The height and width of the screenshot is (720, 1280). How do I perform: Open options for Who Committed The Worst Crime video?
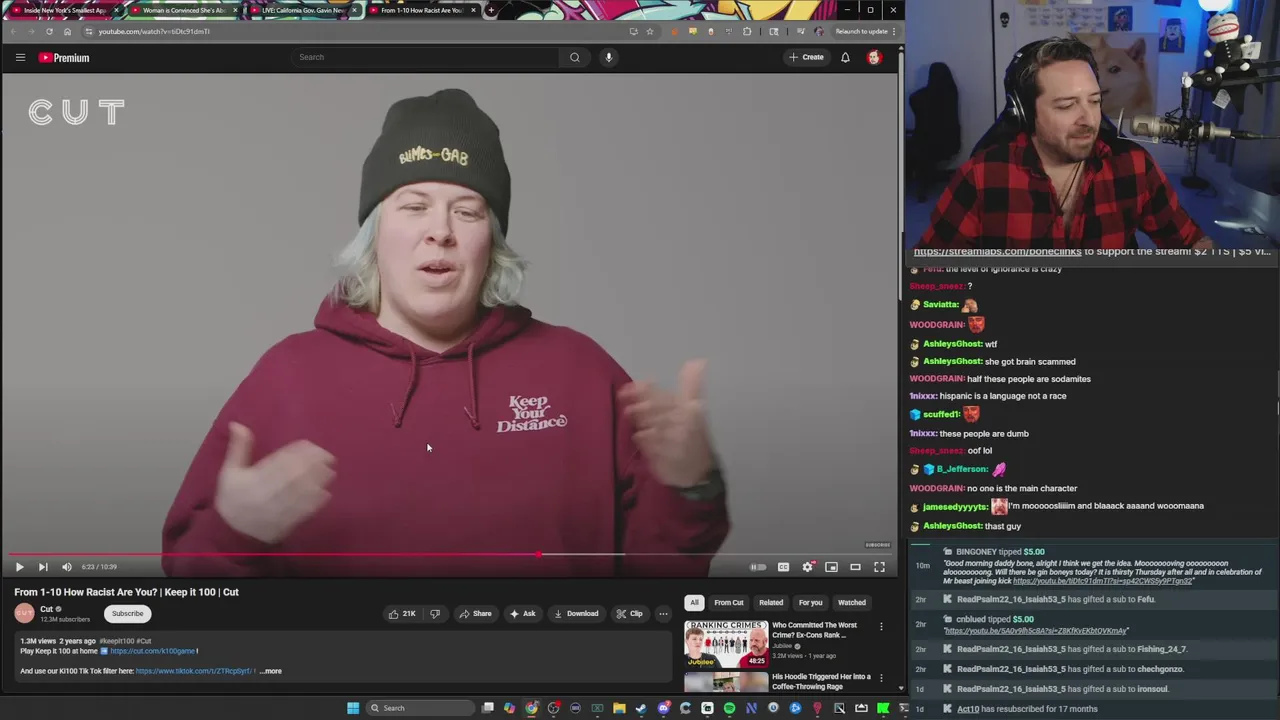coord(881,627)
